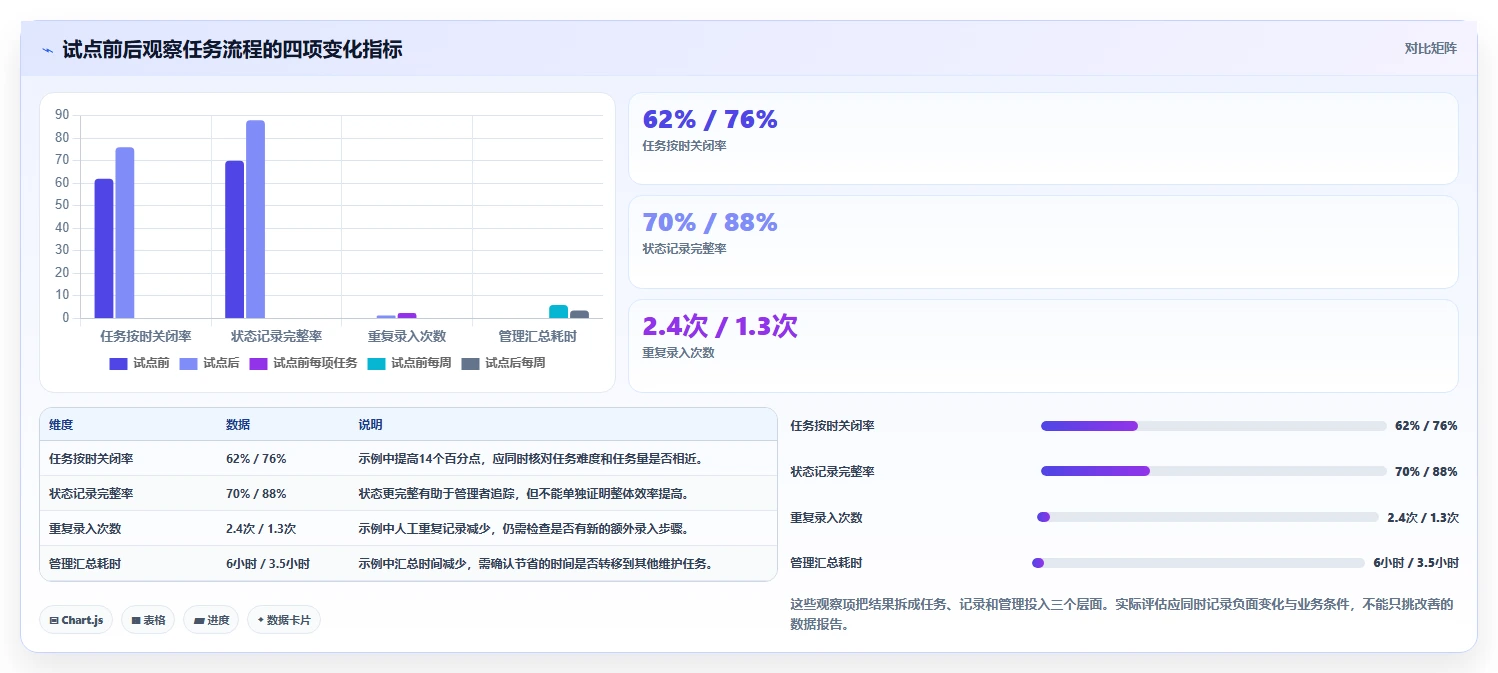Image resolution: width=1498 pixels, height=673 pixels.
Task: Click the 重复录入次数 progress bar
Action: (1208, 517)
